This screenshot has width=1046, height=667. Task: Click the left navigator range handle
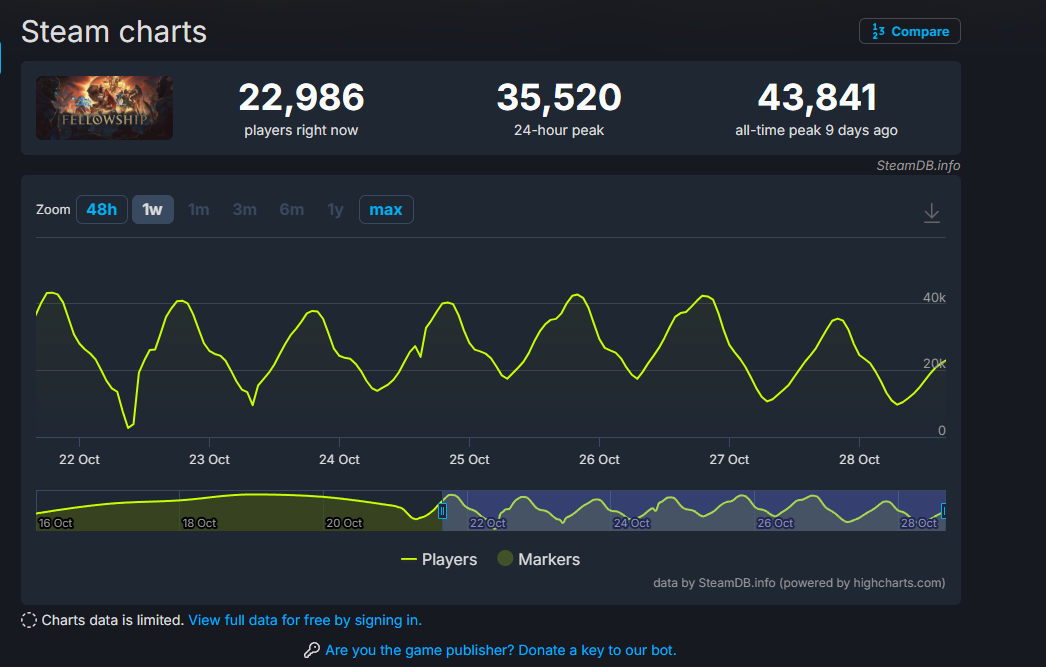(x=442, y=511)
